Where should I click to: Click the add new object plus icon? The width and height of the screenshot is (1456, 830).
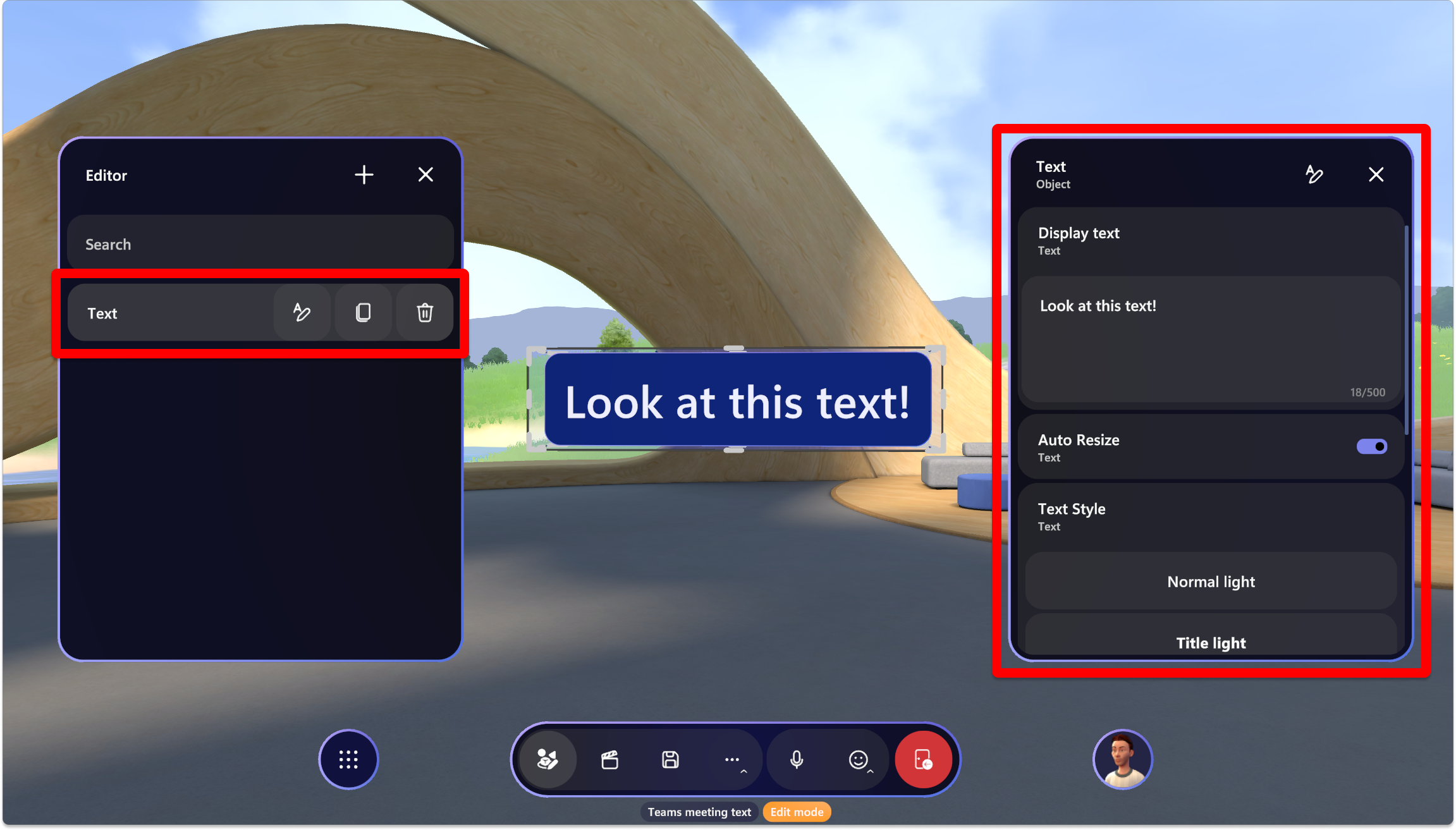click(363, 174)
